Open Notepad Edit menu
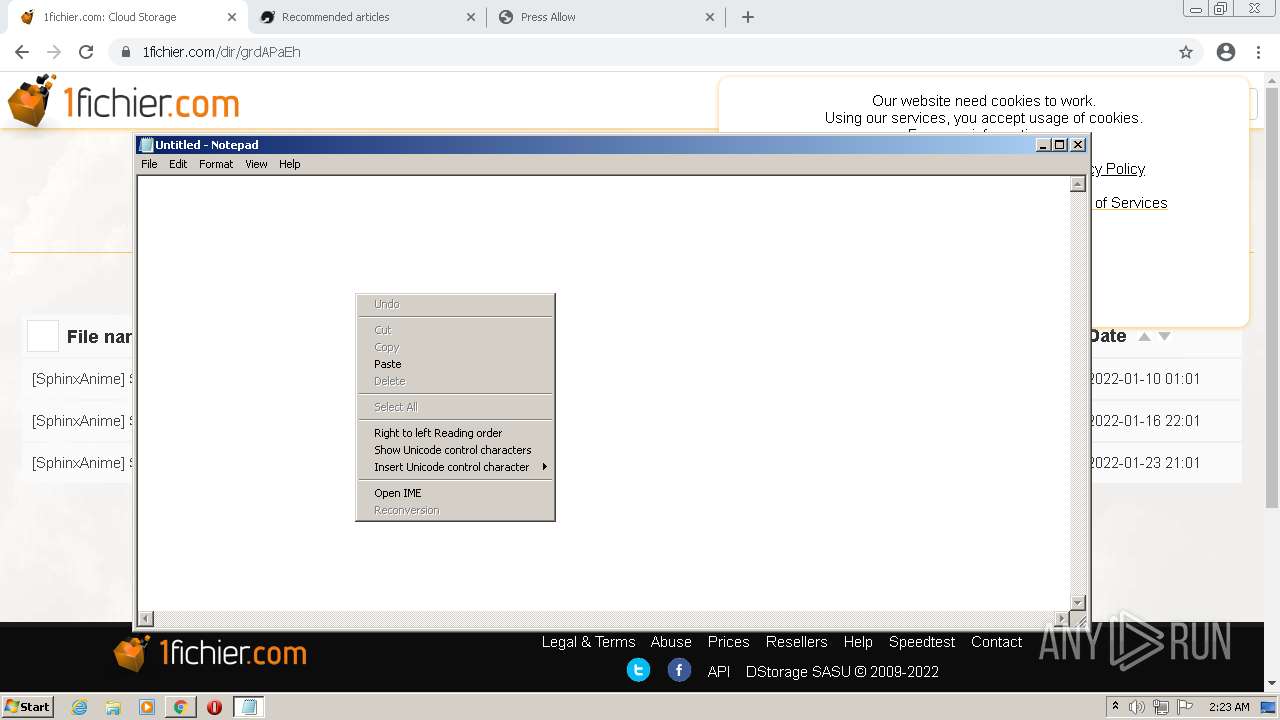 (178, 164)
